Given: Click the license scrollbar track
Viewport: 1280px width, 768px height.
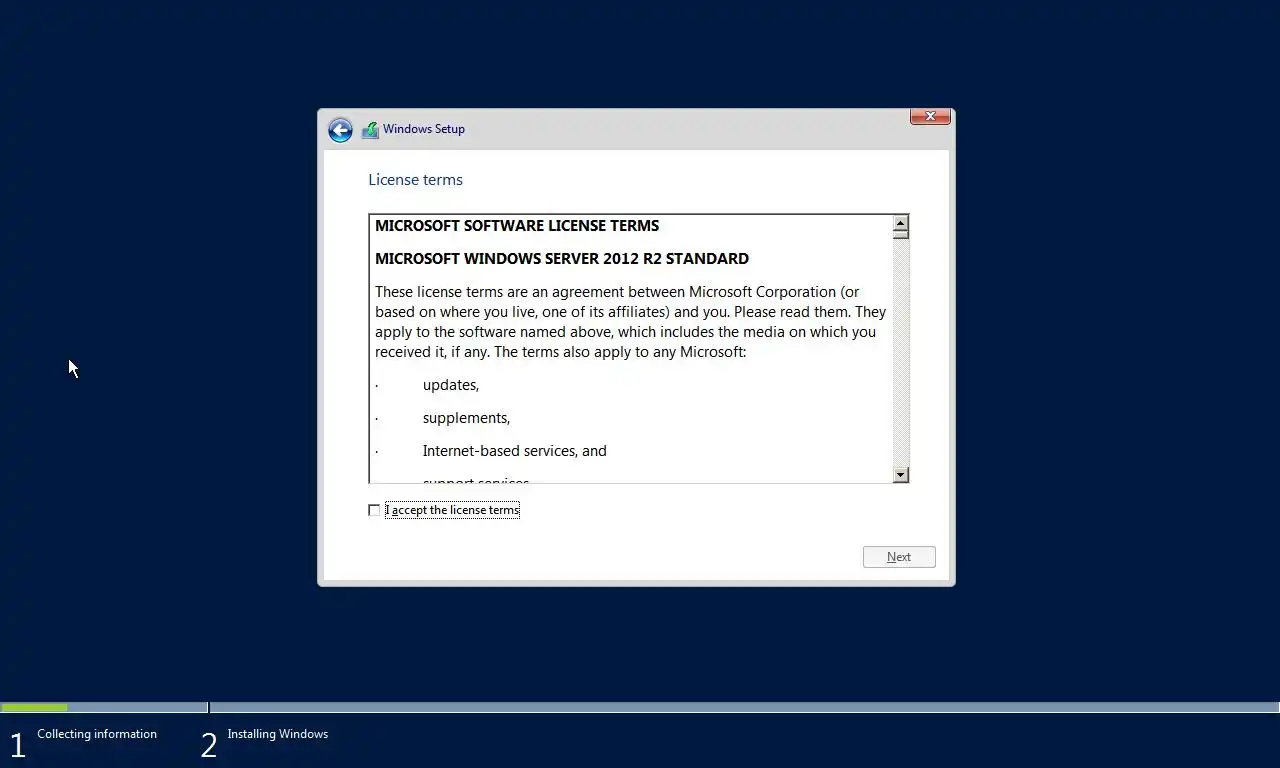Looking at the screenshot, I should point(901,352).
